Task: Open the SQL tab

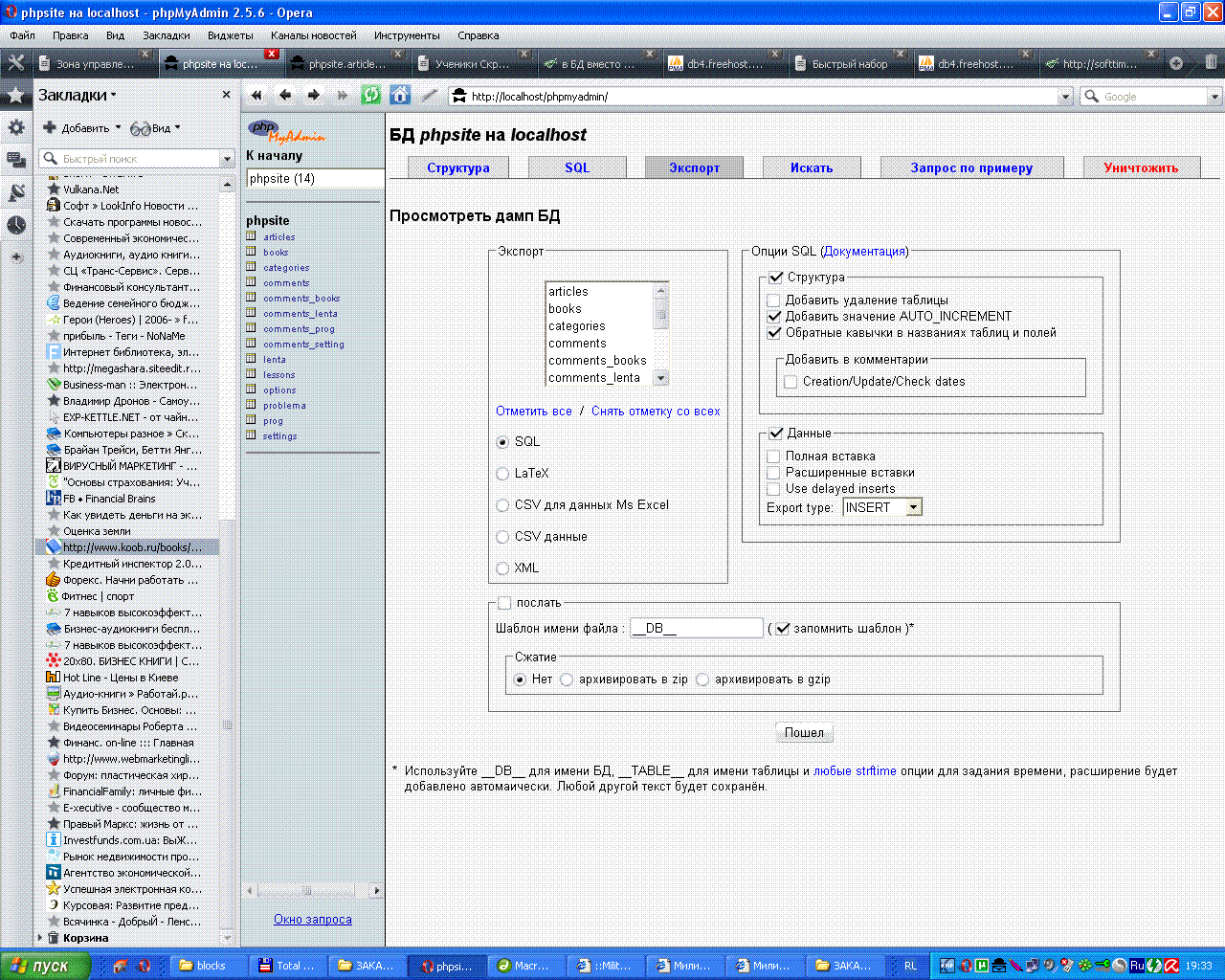Action: (x=577, y=167)
